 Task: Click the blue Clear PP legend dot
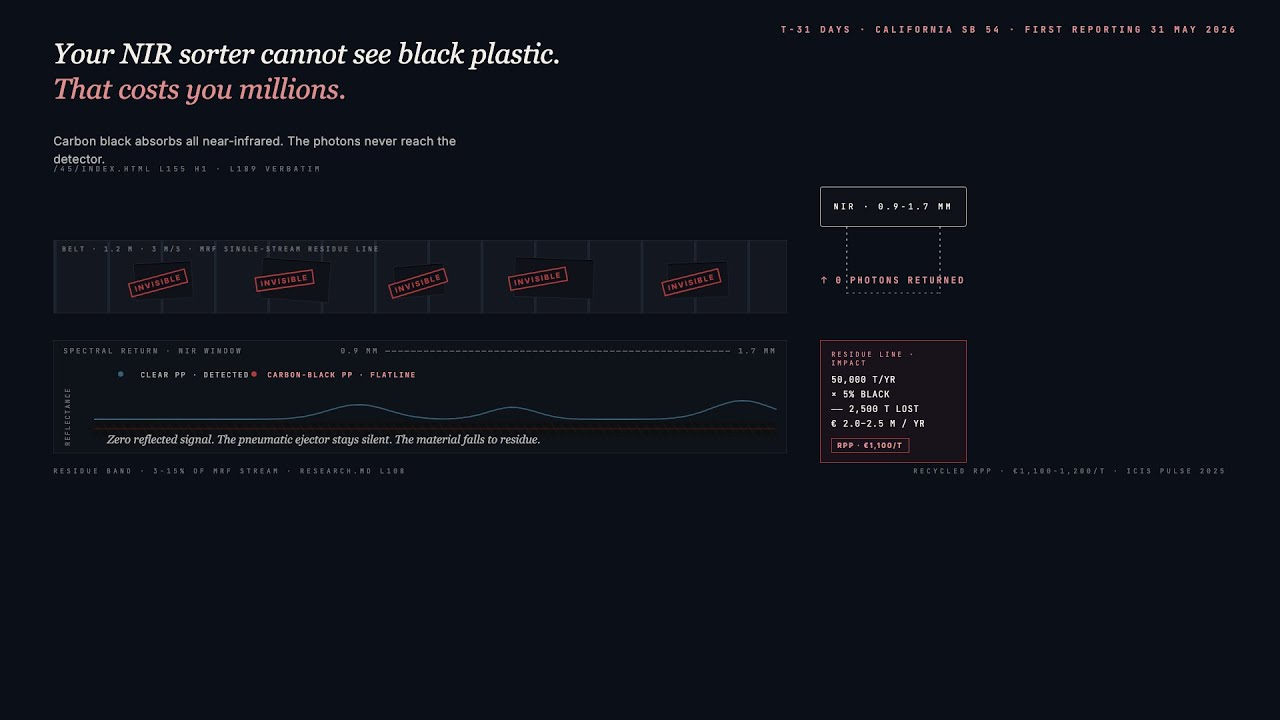(121, 374)
